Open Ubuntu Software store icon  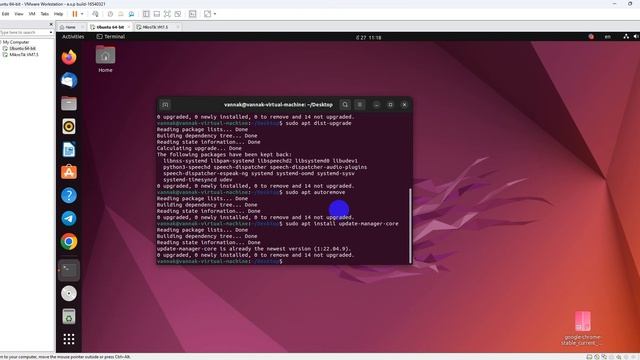click(69, 172)
